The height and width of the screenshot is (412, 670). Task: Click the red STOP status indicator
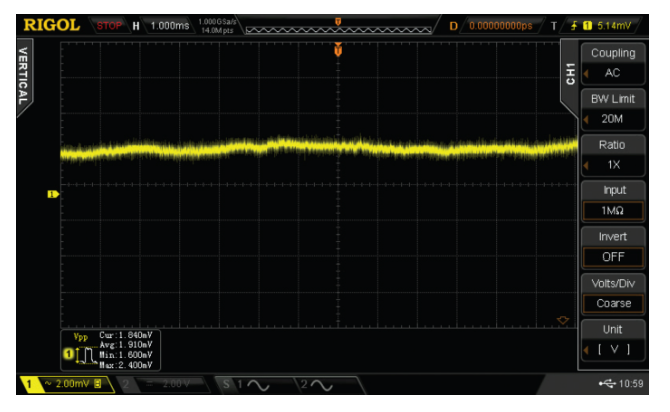(109, 26)
